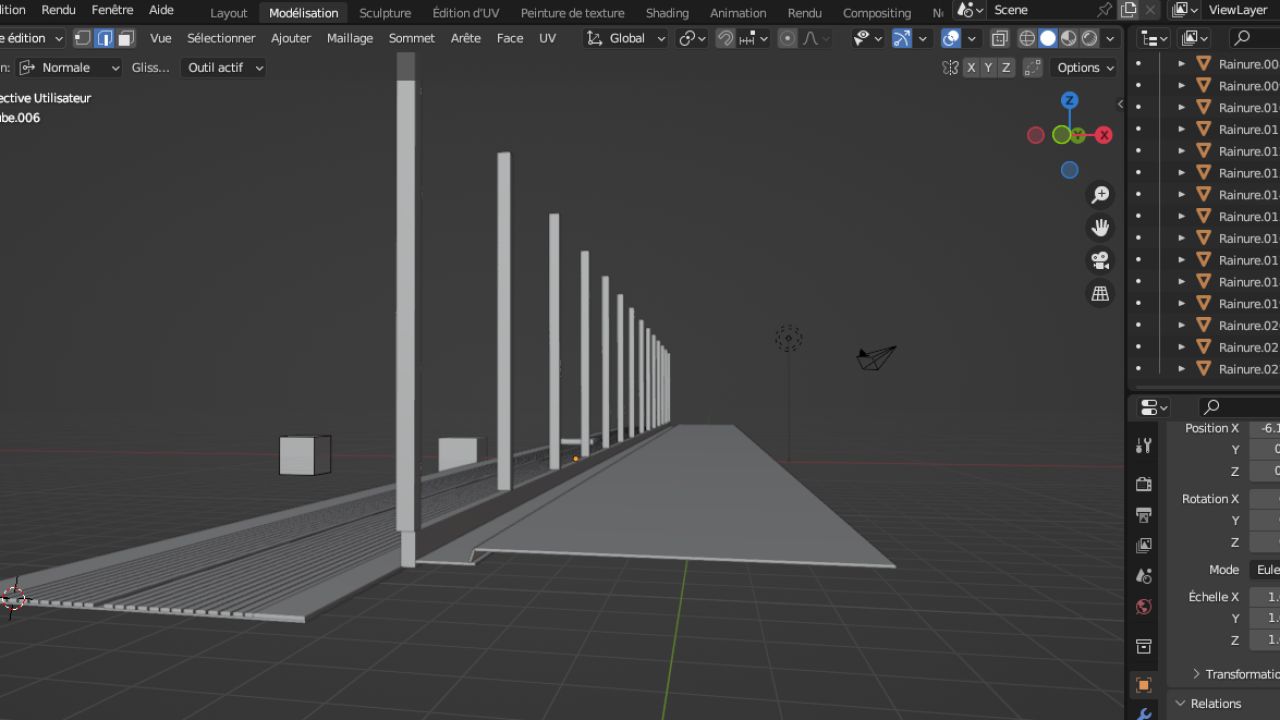The height and width of the screenshot is (720, 1280).
Task: Switch to wireframe shading mode
Action: (x=1027, y=38)
